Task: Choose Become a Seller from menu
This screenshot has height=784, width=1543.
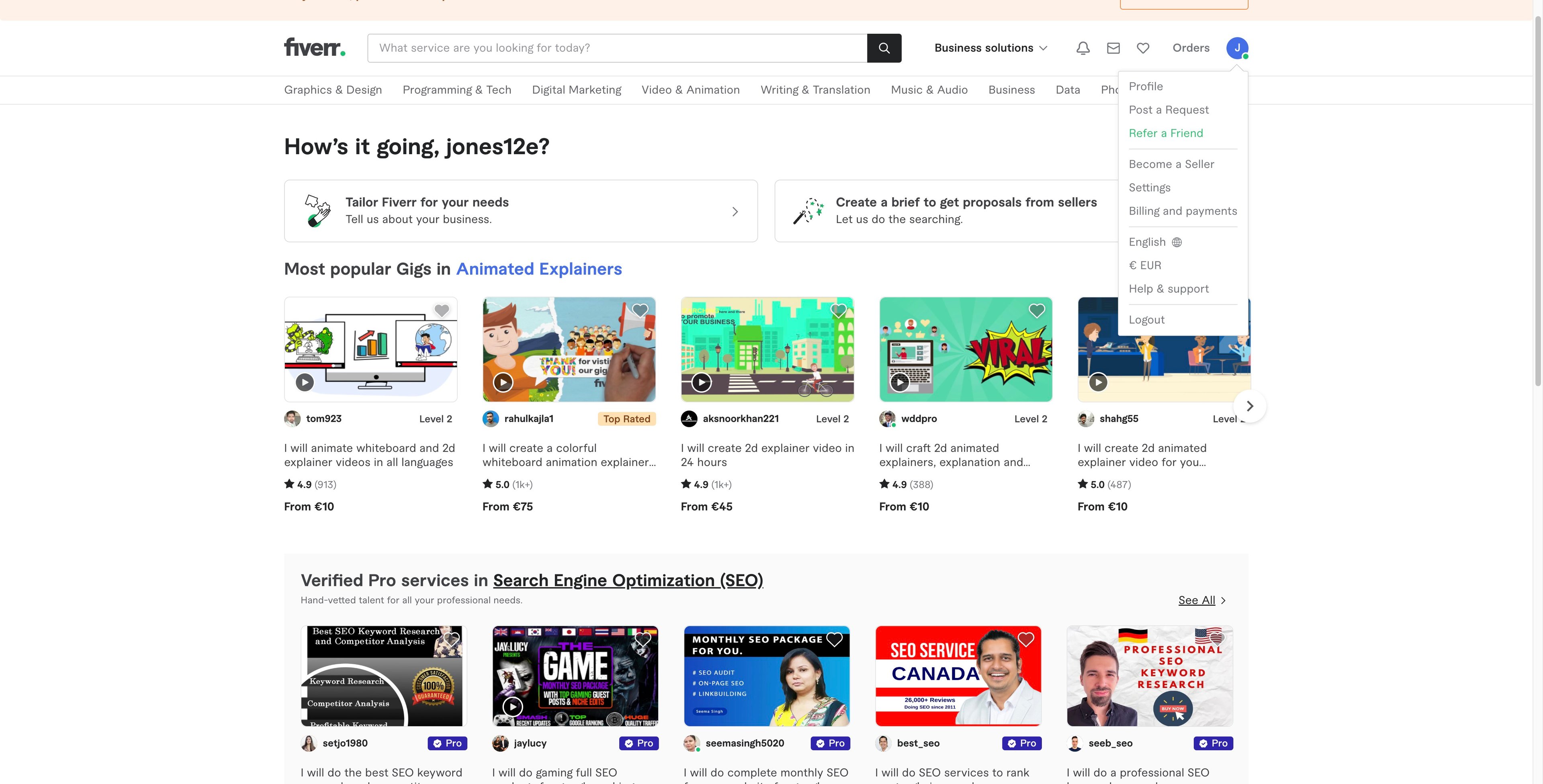Action: 1171,164
